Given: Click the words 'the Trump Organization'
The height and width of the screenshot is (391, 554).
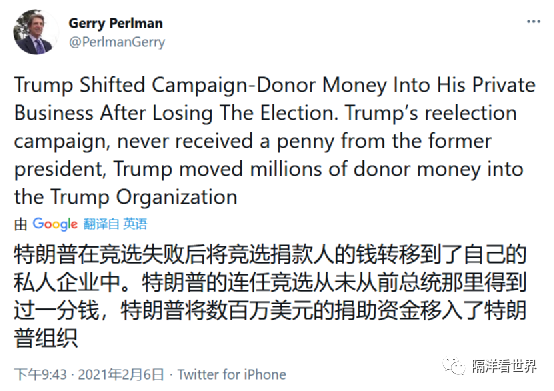Looking at the screenshot, I should click(x=125, y=197).
